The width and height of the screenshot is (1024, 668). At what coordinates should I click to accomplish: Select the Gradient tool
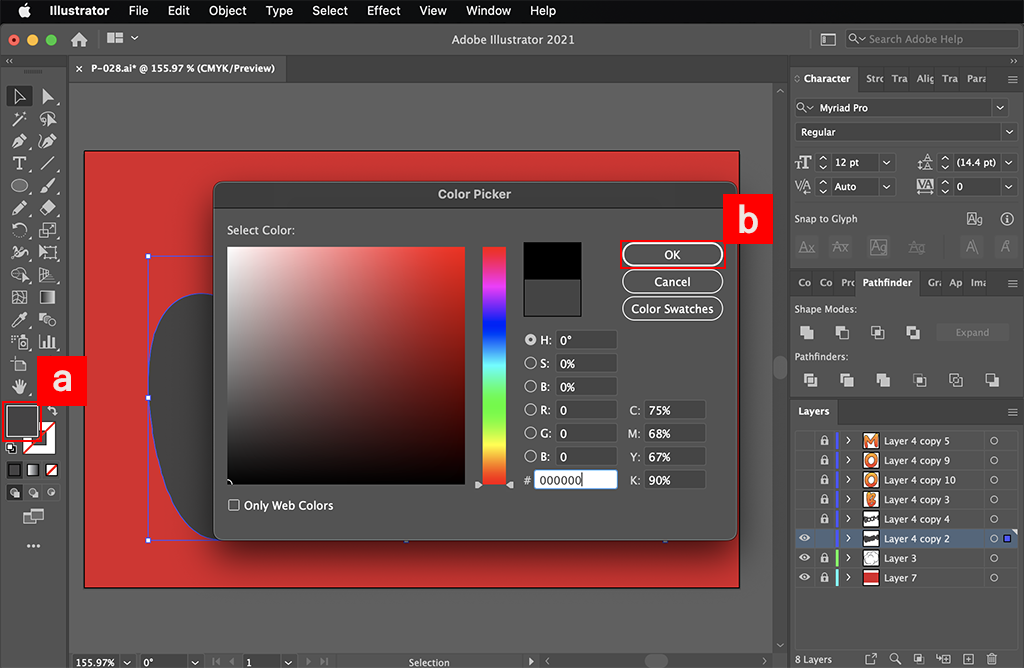[x=48, y=297]
